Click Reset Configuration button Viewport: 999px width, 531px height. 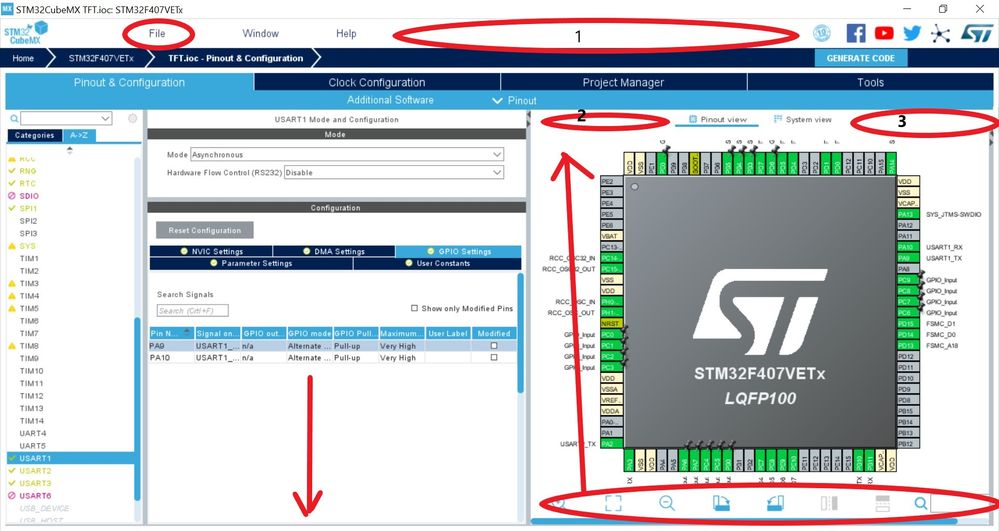click(205, 230)
